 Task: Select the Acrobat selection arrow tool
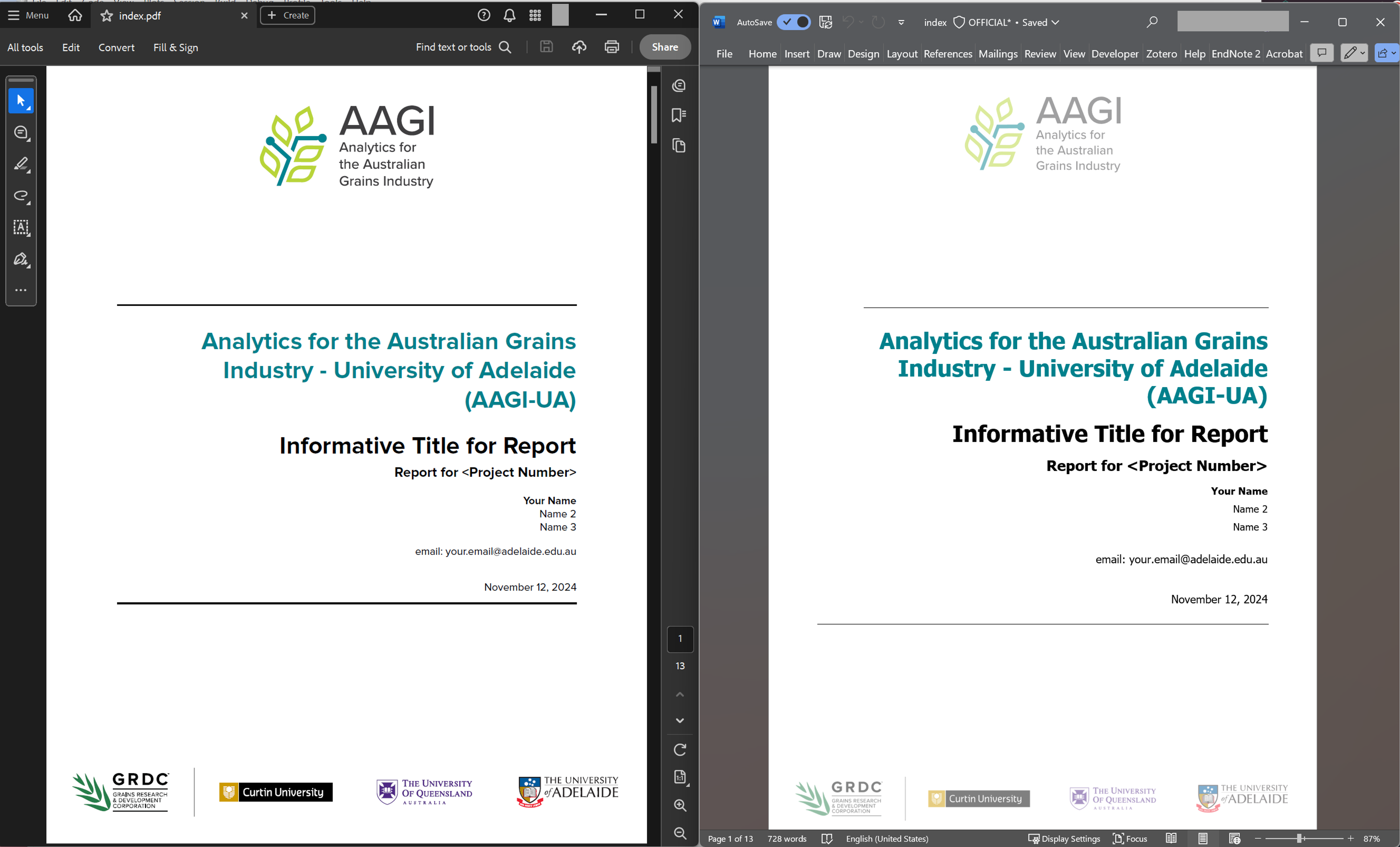point(21,101)
